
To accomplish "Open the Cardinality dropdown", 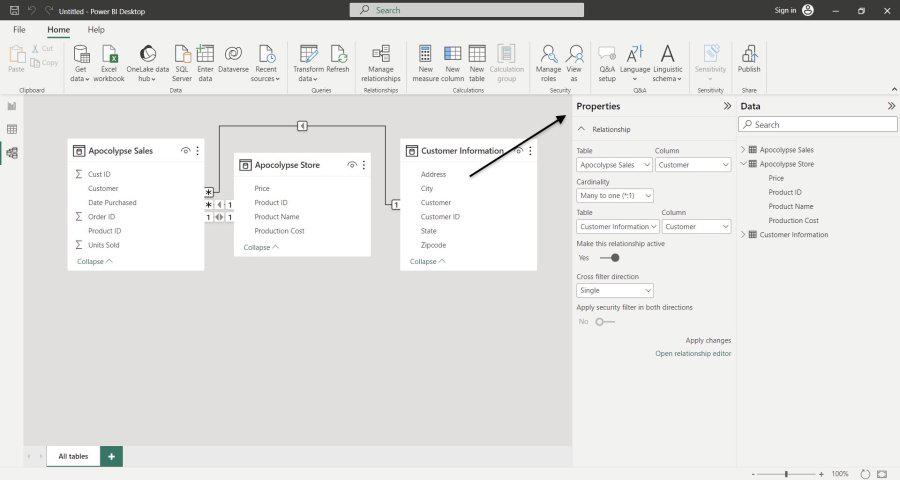I will click(x=615, y=195).
